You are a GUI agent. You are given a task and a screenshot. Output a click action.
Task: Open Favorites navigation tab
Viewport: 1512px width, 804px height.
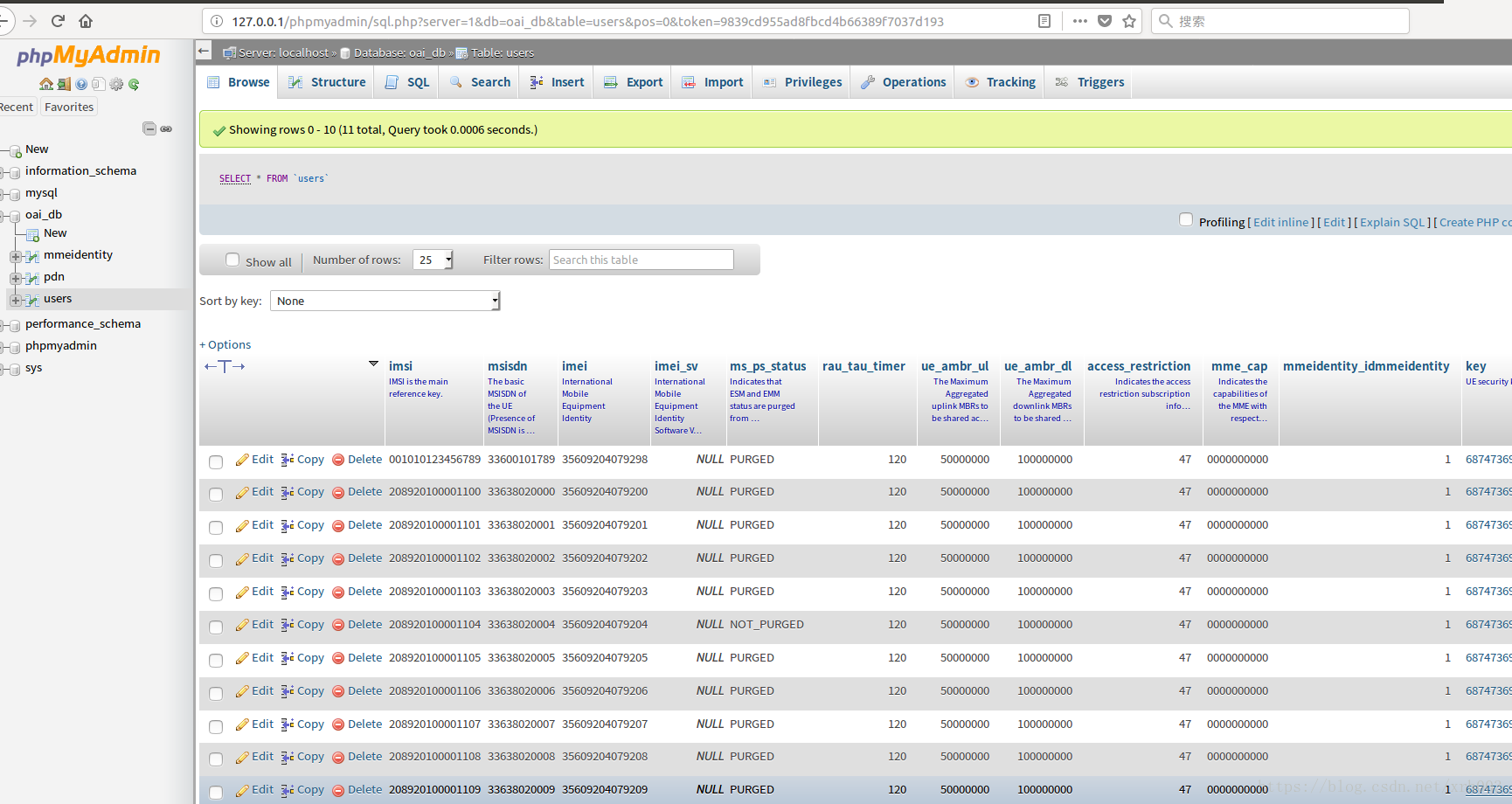click(69, 107)
